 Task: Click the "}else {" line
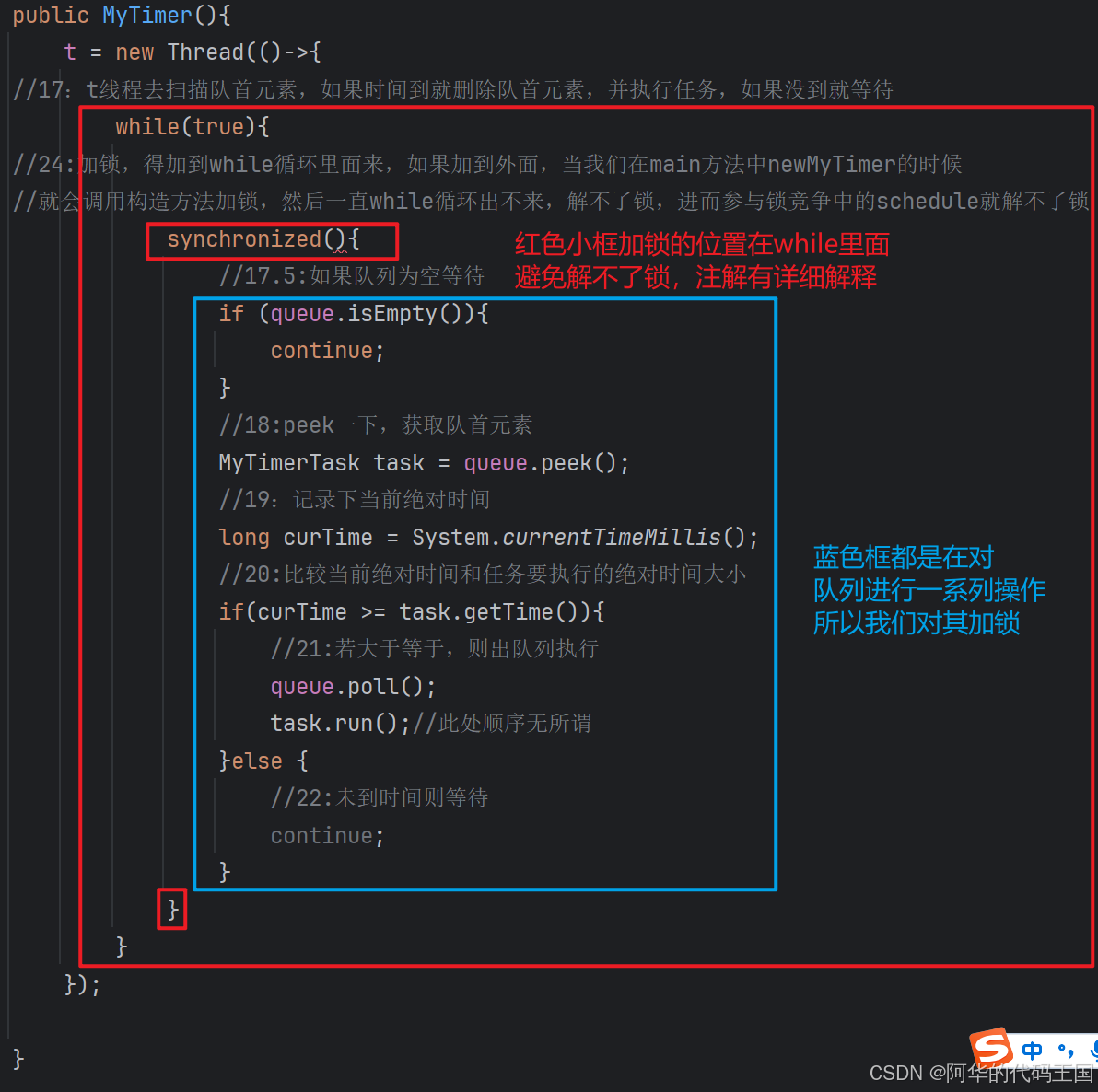pos(263,761)
